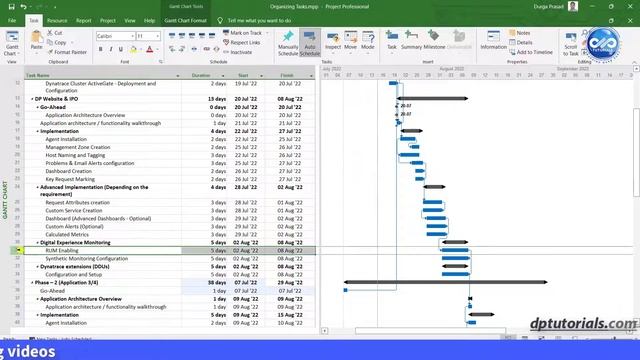Activate the Format Painter
This screenshot has height=360, width=640.
(x=67, y=52)
